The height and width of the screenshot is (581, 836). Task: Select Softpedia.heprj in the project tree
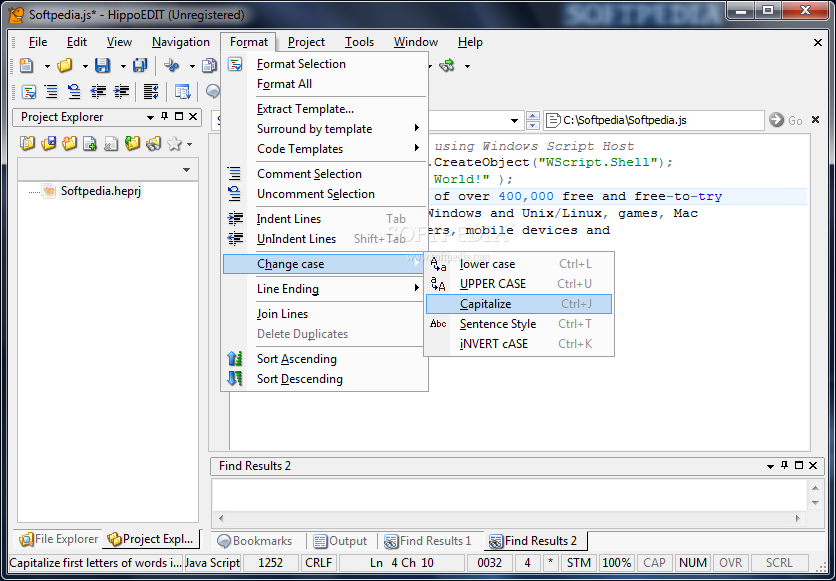[100, 191]
